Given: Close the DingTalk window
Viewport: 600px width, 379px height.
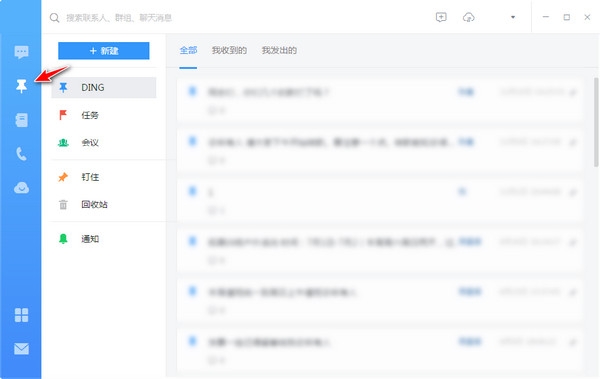Looking at the screenshot, I should point(587,17).
